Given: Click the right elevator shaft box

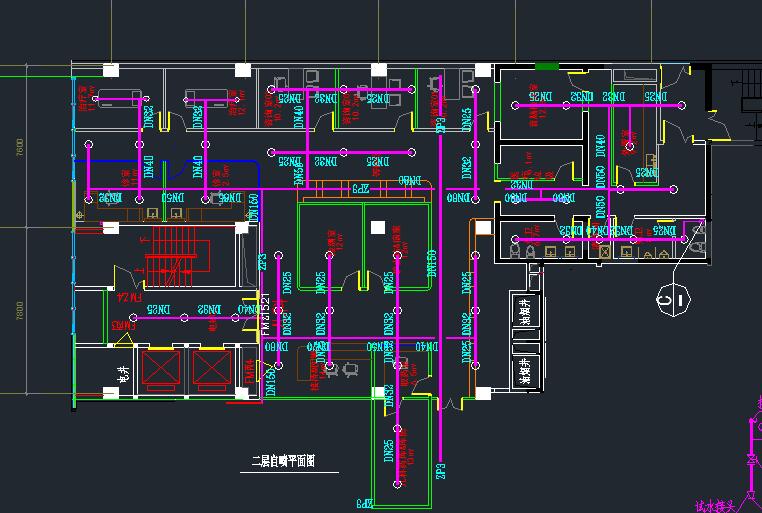Looking at the screenshot, I should coord(211,367).
